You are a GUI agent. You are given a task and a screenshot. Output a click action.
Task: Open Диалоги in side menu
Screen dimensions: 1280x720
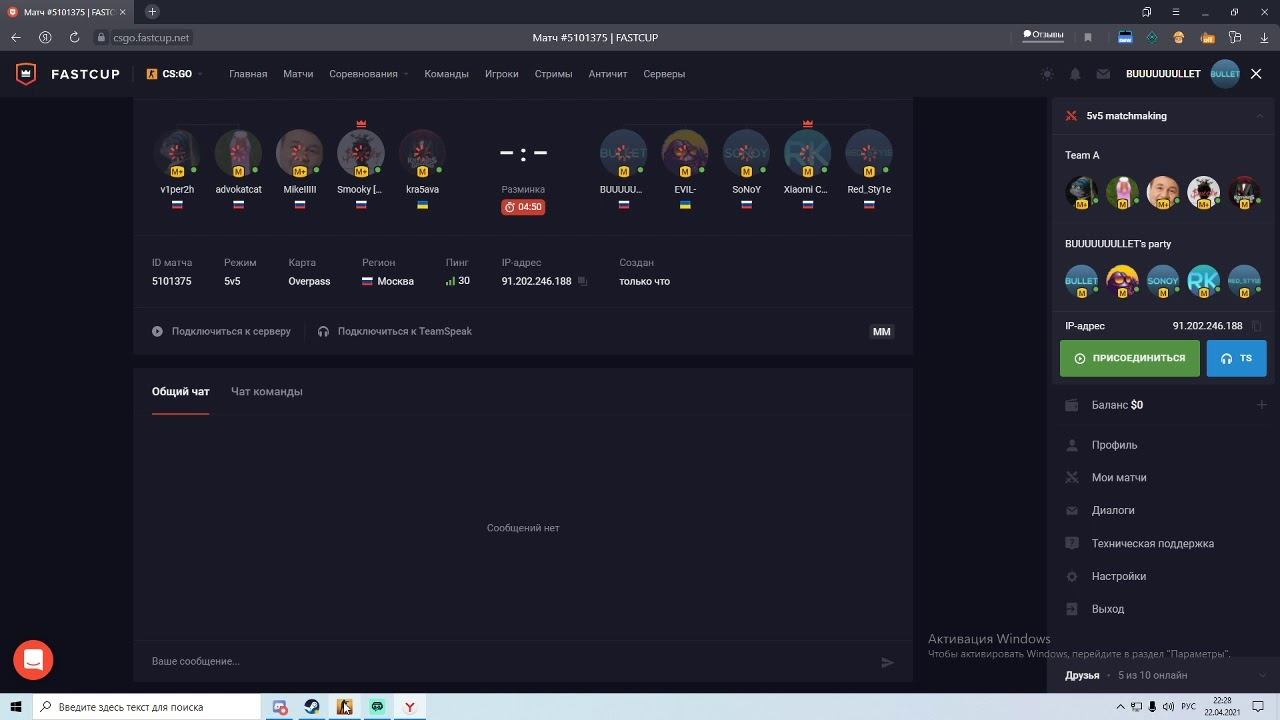pyautogui.click(x=1113, y=510)
